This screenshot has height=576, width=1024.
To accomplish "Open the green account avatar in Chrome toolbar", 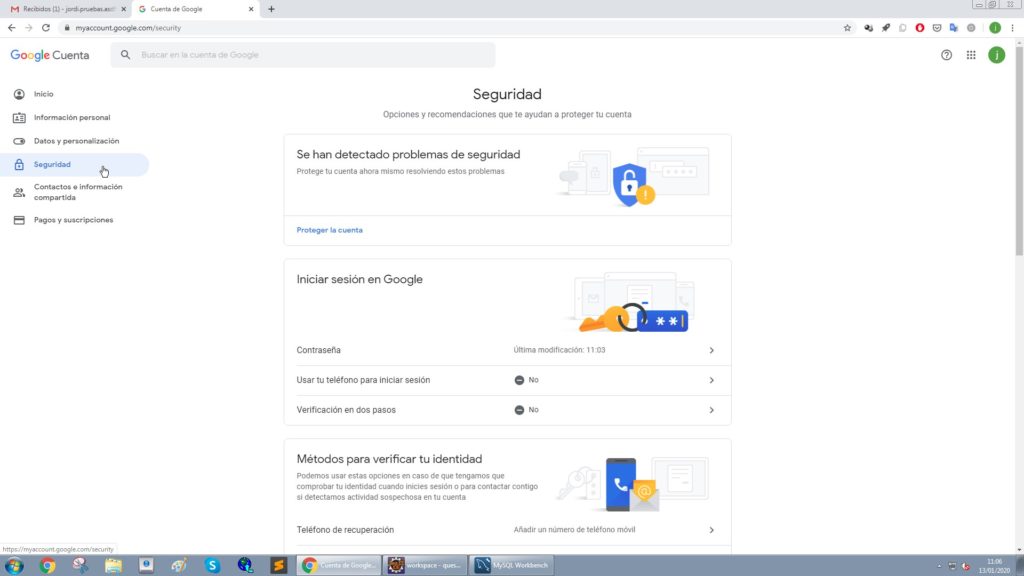I will (996, 28).
